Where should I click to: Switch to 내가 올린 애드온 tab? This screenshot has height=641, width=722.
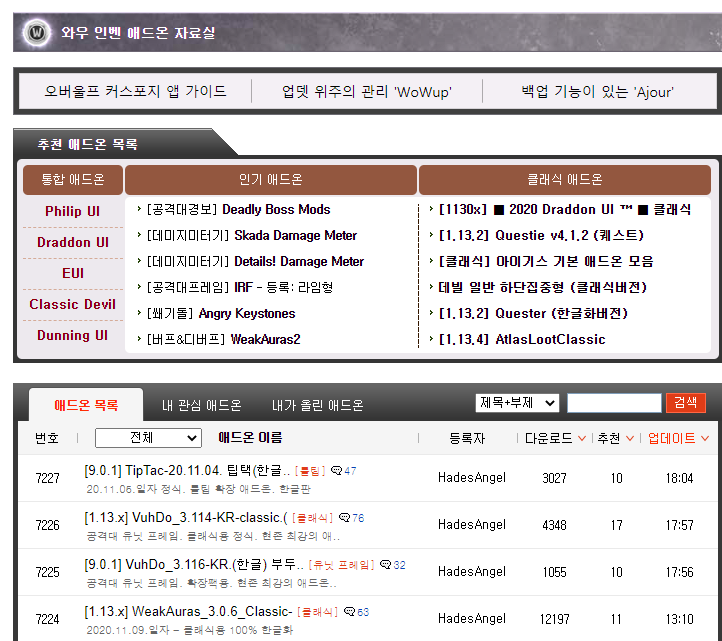point(317,405)
